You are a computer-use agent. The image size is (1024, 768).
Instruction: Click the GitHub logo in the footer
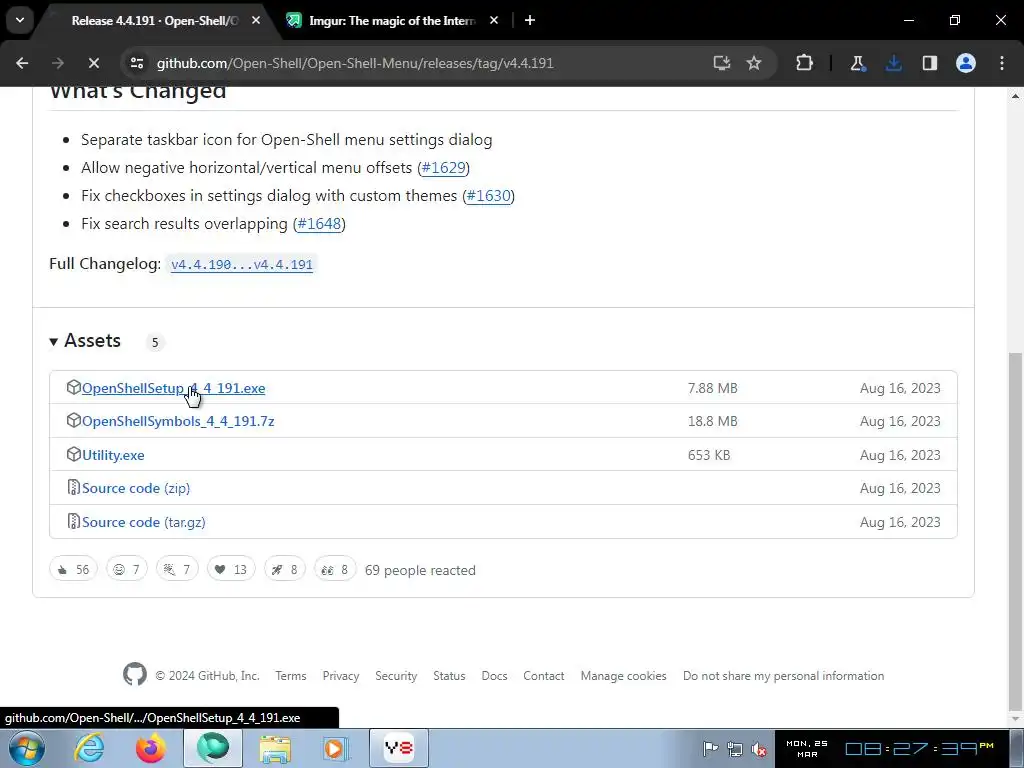coord(135,675)
